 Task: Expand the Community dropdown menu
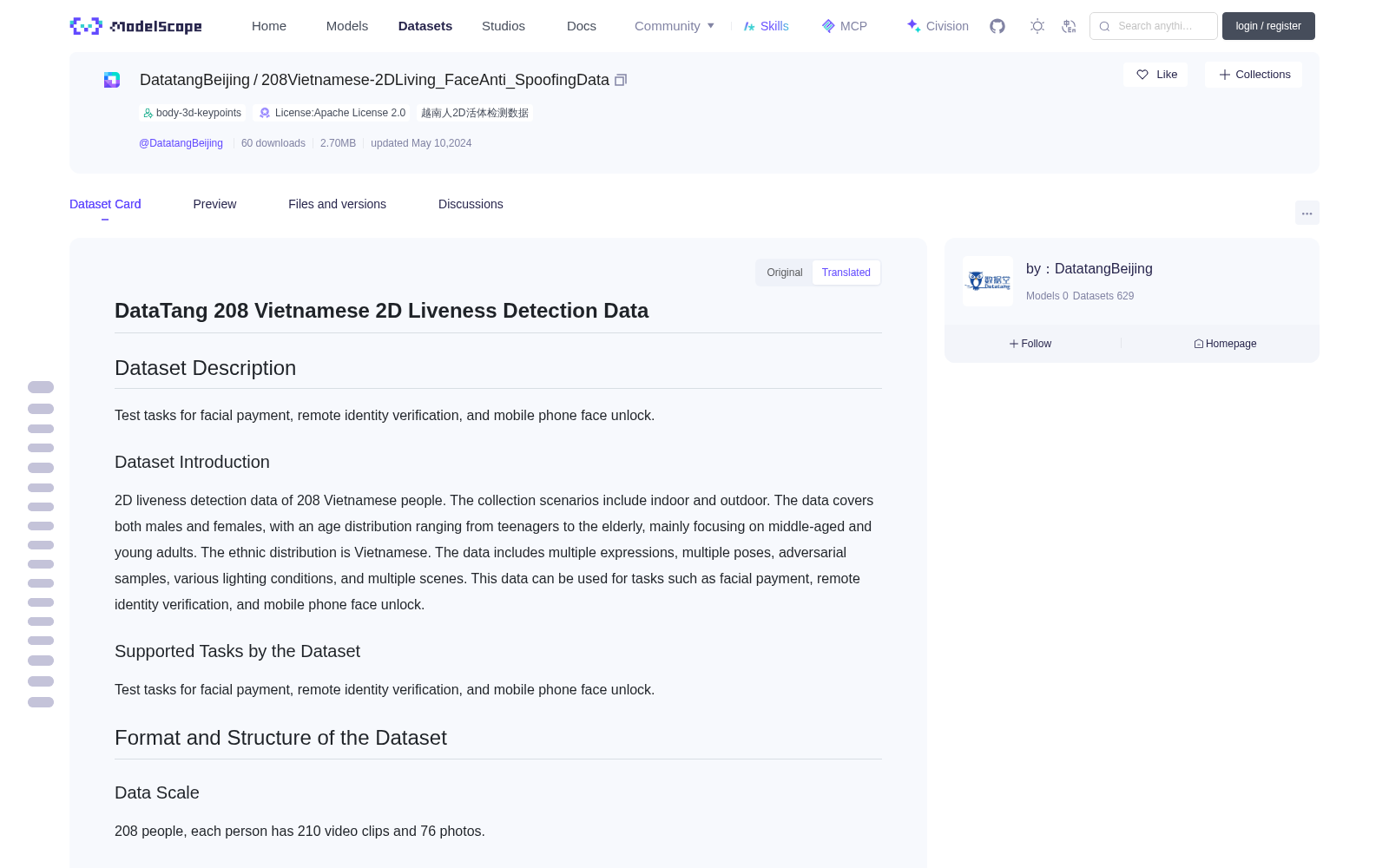[x=675, y=26]
